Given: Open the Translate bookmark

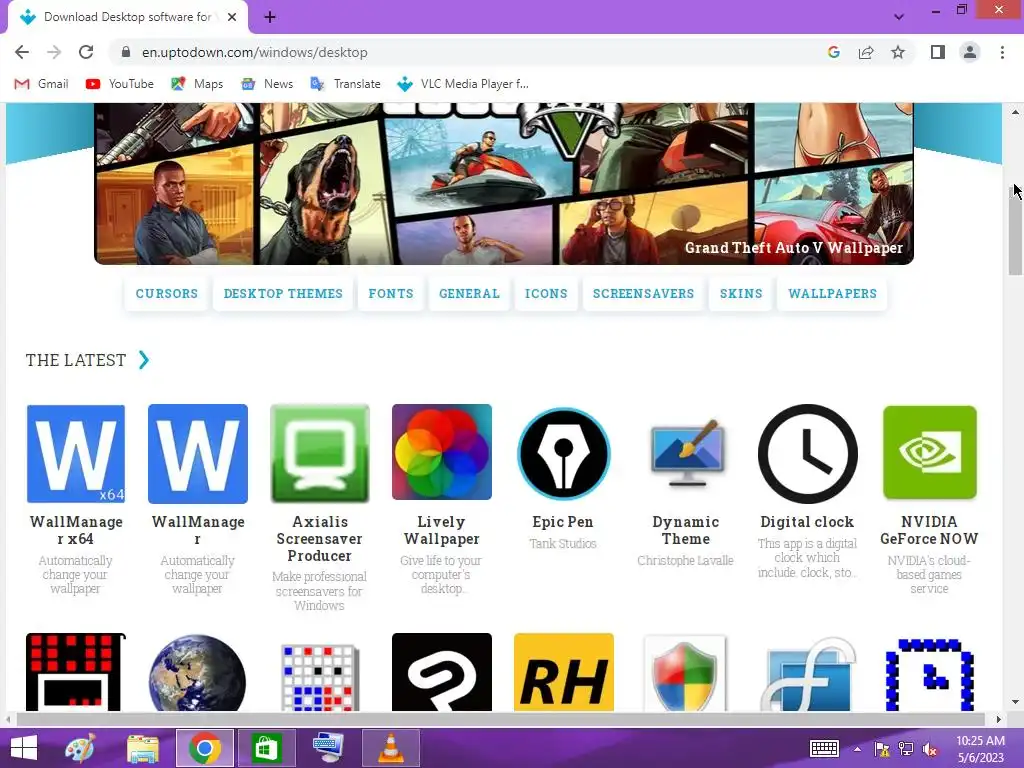Looking at the screenshot, I should (x=345, y=84).
